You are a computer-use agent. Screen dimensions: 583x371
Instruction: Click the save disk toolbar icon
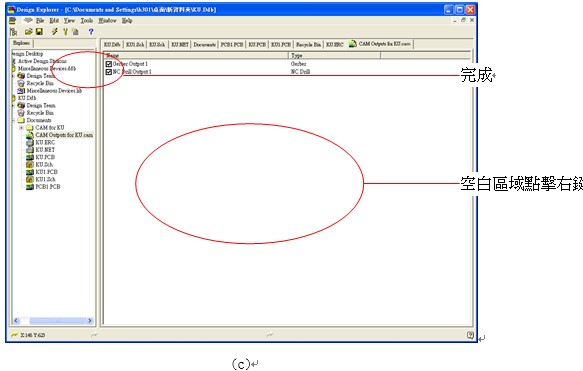coord(39,32)
